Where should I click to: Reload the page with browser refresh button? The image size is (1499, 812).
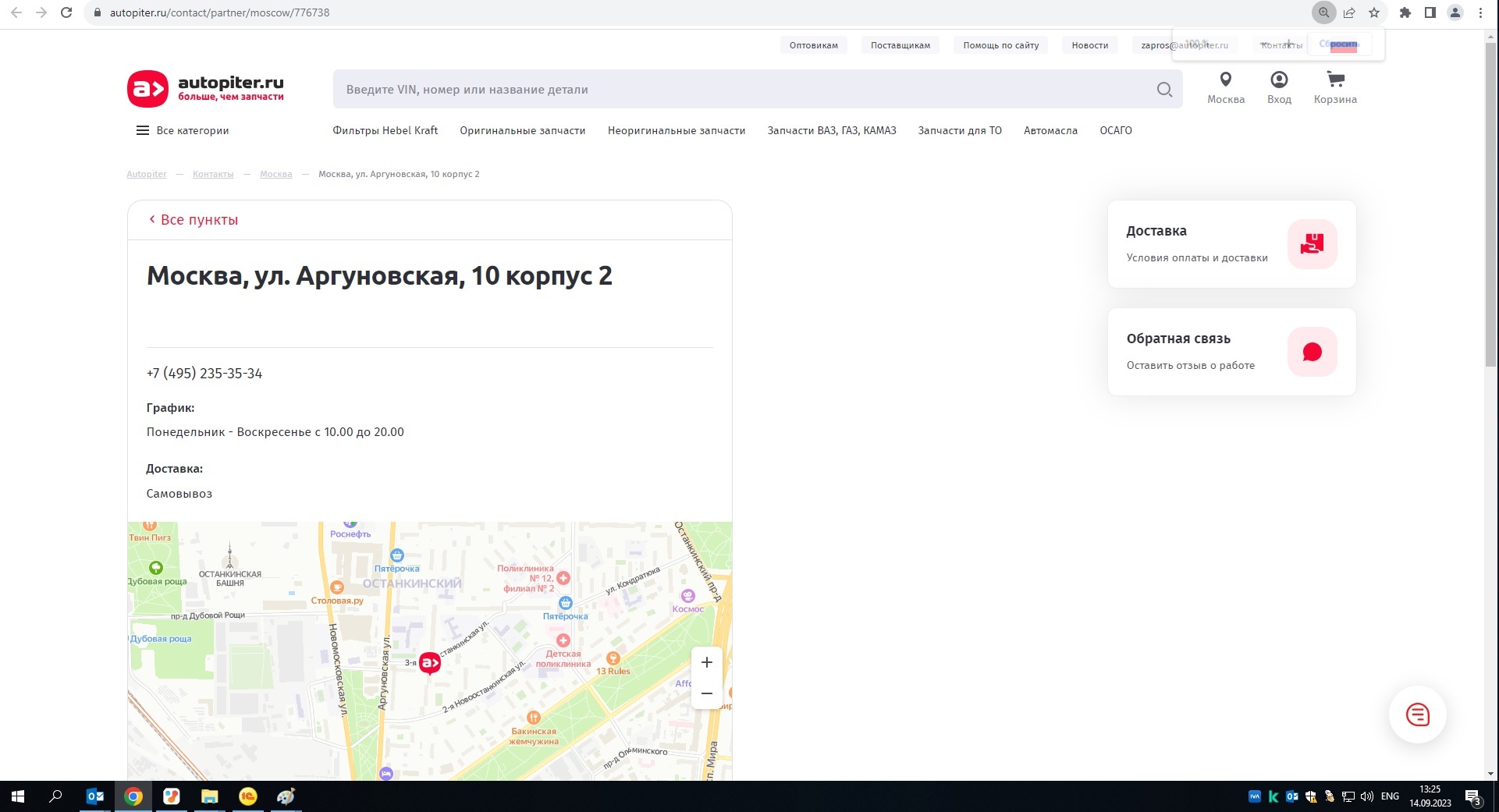(66, 12)
